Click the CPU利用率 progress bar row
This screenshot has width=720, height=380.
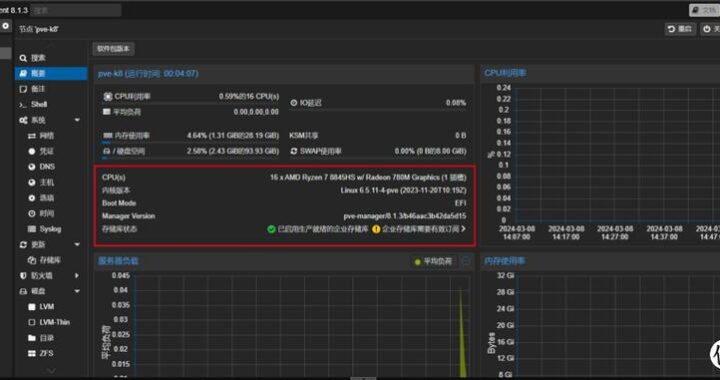191,104
